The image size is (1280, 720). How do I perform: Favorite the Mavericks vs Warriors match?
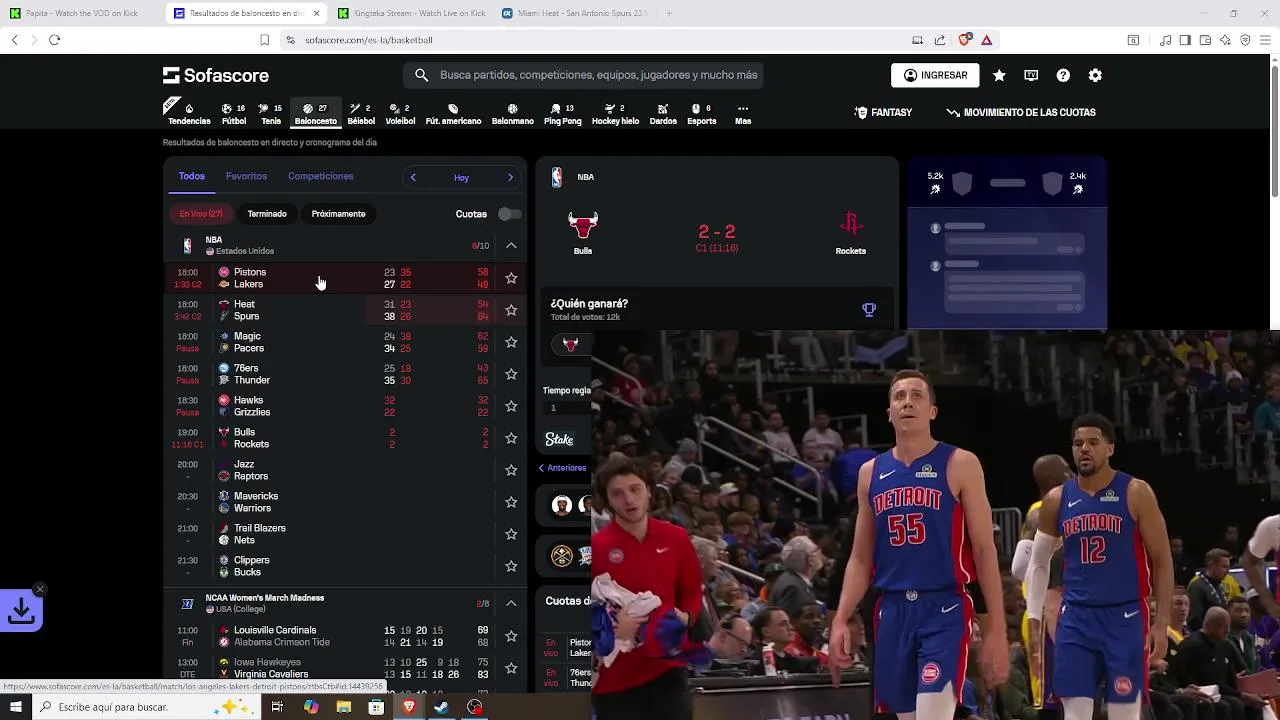pyautogui.click(x=511, y=502)
